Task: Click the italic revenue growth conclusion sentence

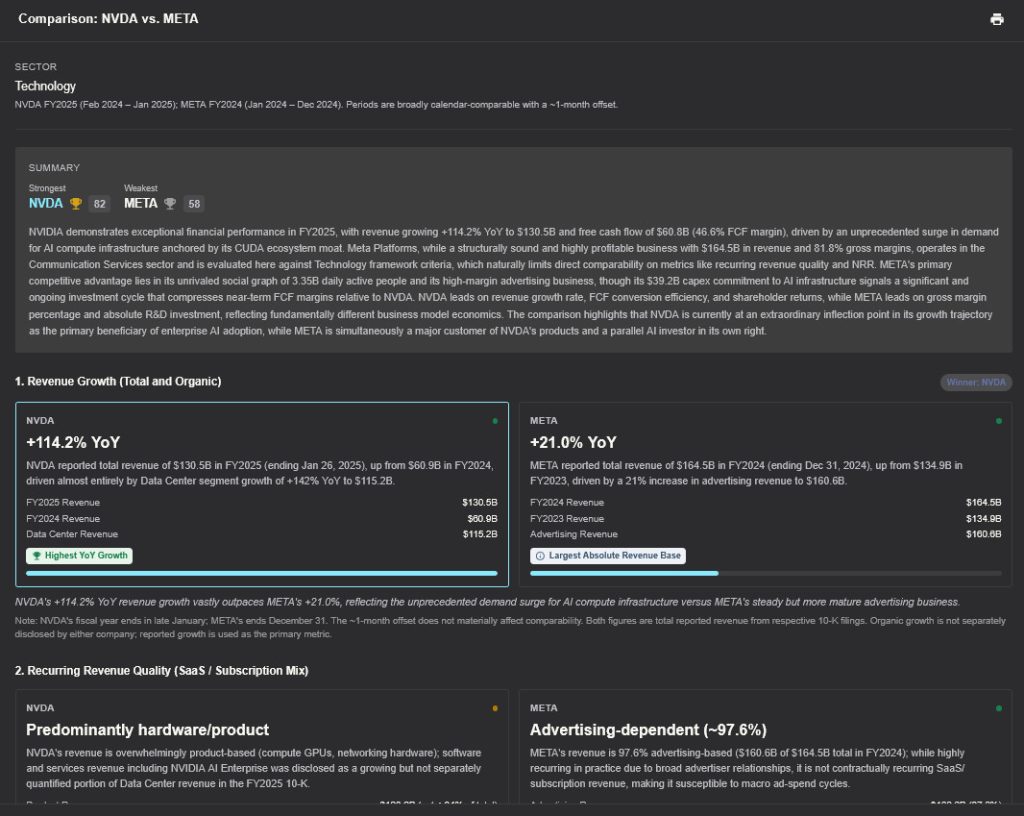Action: point(487,602)
